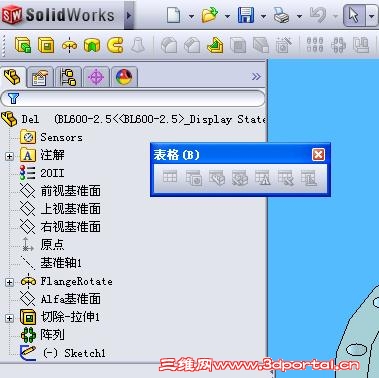
Task: Expand the FlangeRotate feature
Action: click(x=9, y=282)
